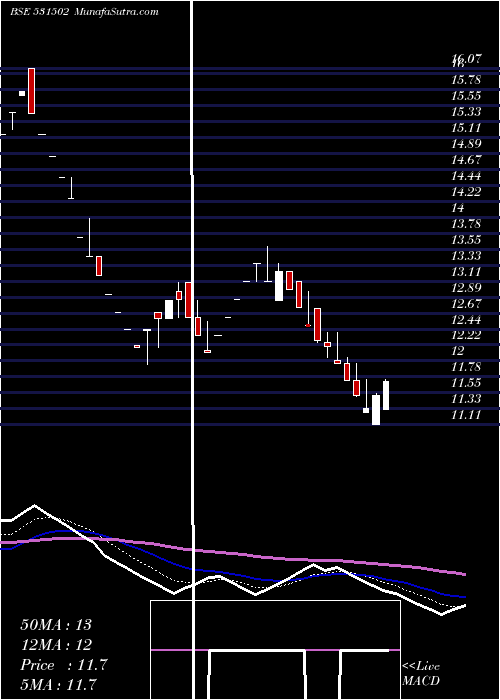Click the 11.33 price axis label
This screenshot has width=500, height=700.
pyautogui.click(x=466, y=399)
